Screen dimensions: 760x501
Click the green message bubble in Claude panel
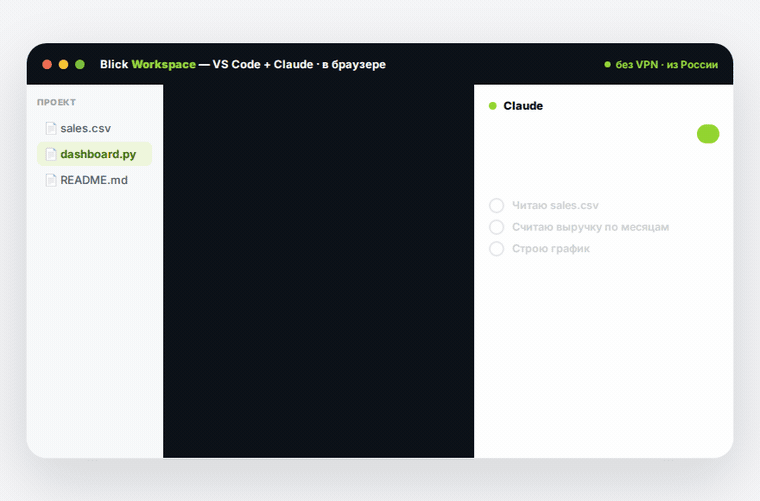pos(708,134)
